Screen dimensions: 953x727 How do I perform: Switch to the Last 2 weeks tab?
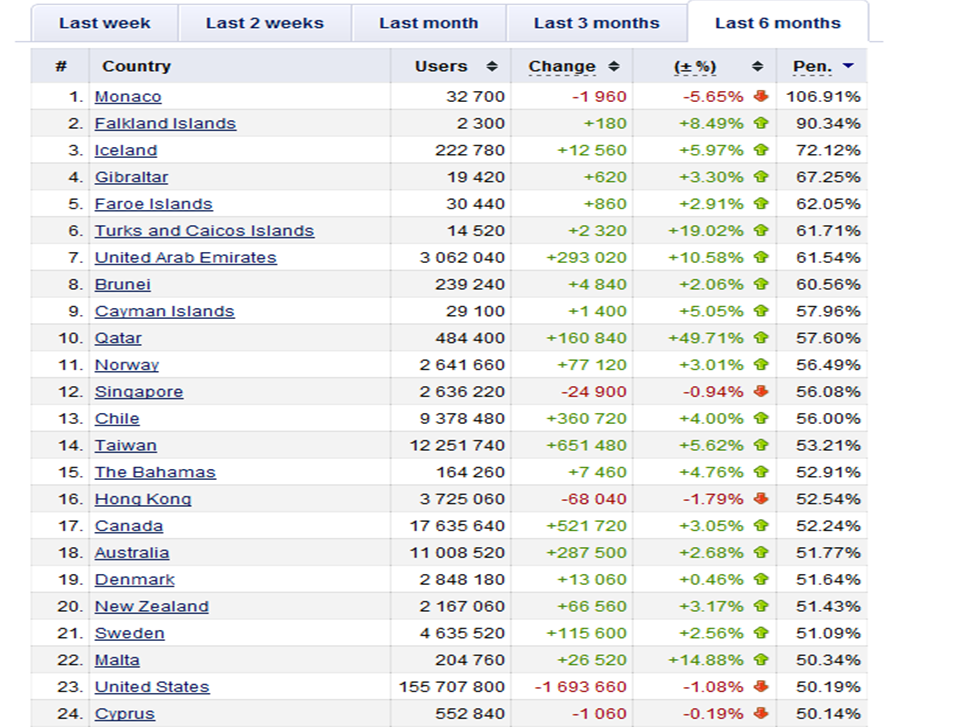[264, 23]
